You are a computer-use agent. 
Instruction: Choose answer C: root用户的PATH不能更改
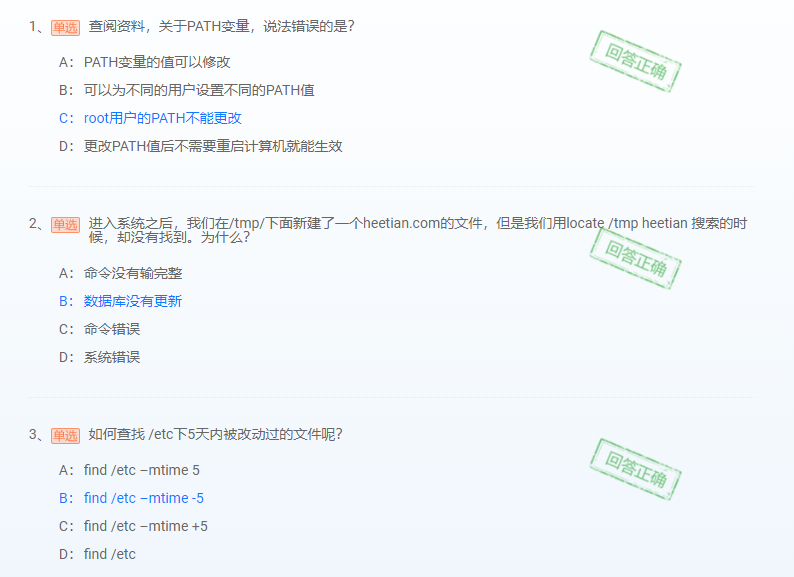pos(150,118)
